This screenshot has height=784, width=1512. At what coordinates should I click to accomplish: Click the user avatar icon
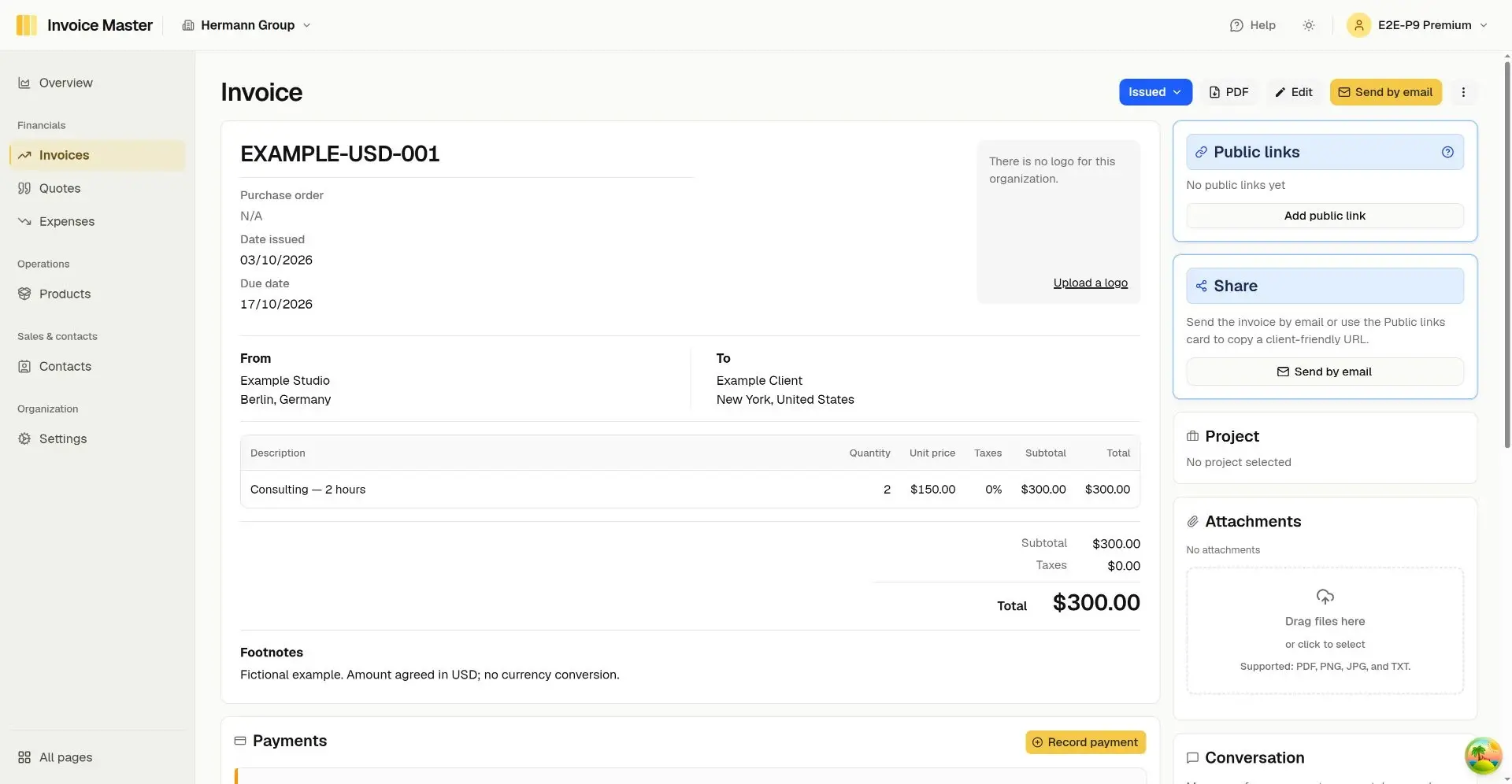click(x=1358, y=25)
